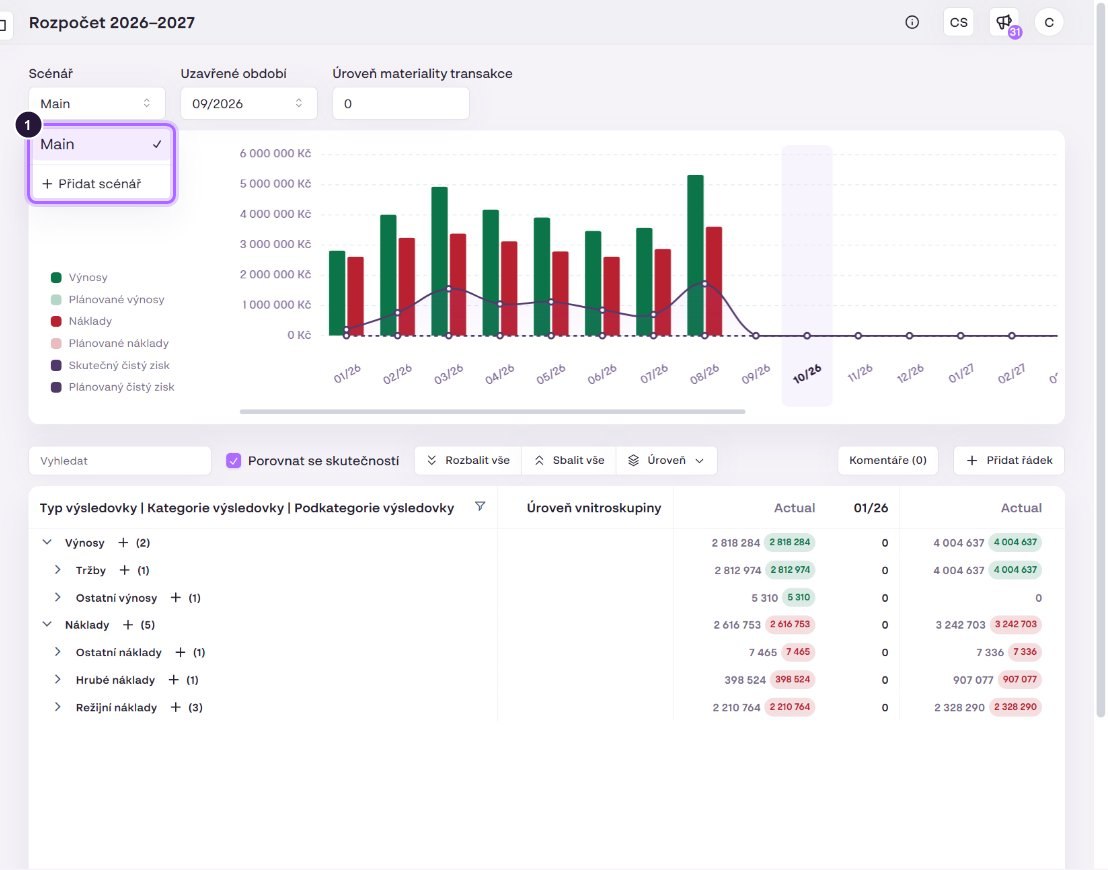Open the Scénář dropdown showing Main
1108x870 pixels.
click(97, 104)
